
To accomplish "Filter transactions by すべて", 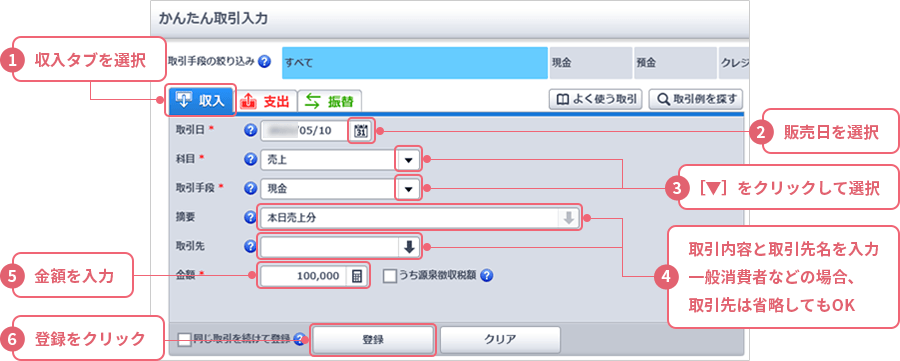I will click(x=415, y=63).
